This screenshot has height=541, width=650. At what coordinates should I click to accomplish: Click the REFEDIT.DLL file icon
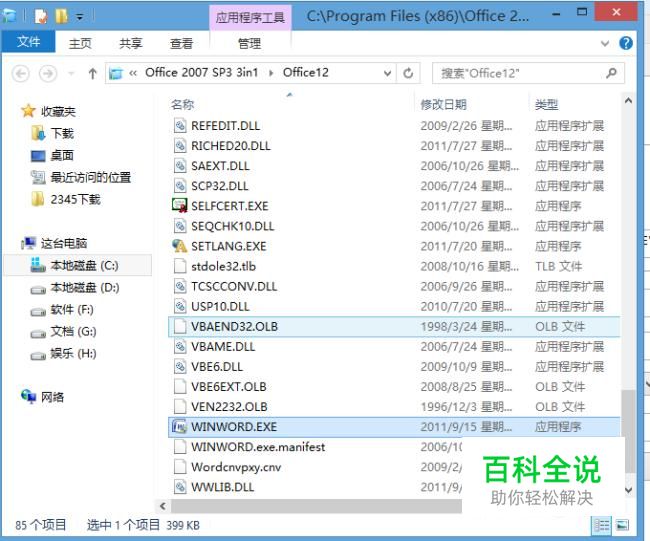tap(179, 125)
